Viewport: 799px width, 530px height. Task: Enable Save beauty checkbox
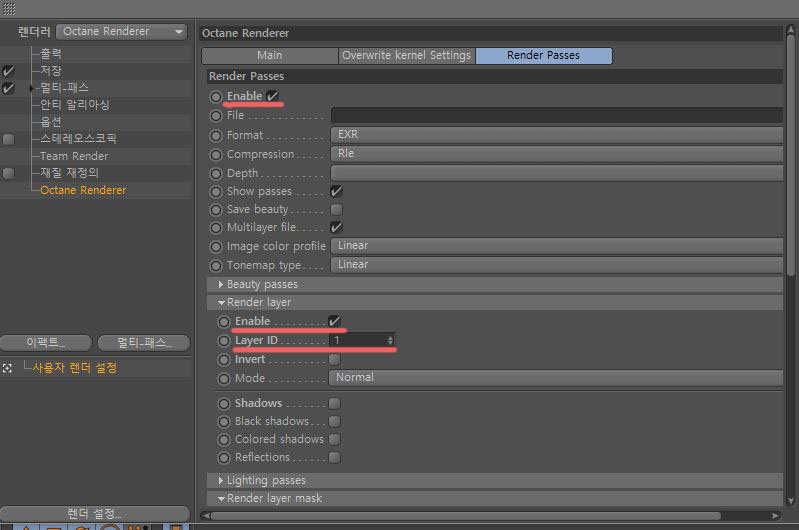[336, 209]
